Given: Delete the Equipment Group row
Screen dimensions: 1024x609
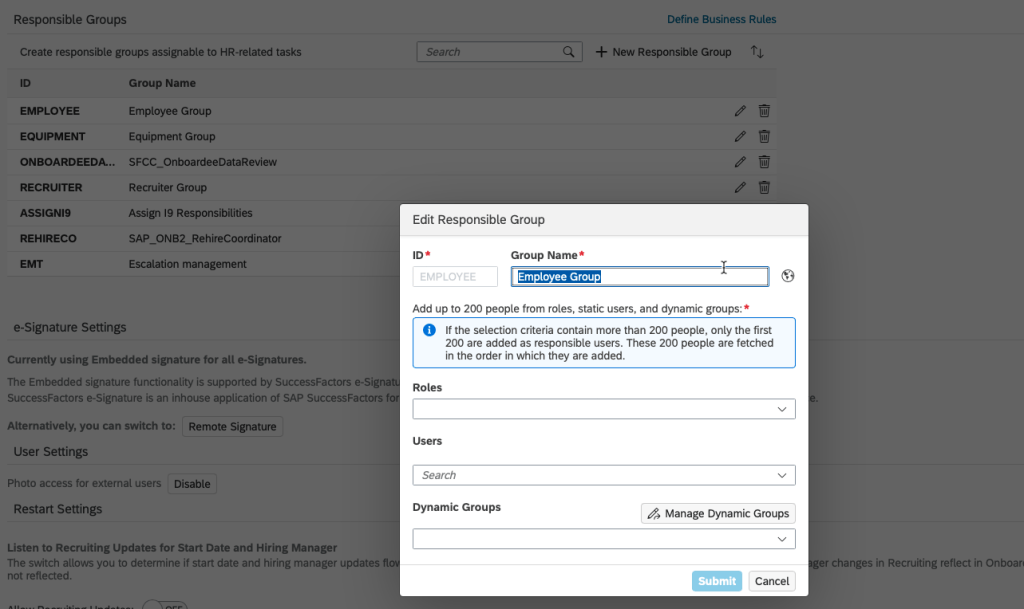Looking at the screenshot, I should coord(764,136).
